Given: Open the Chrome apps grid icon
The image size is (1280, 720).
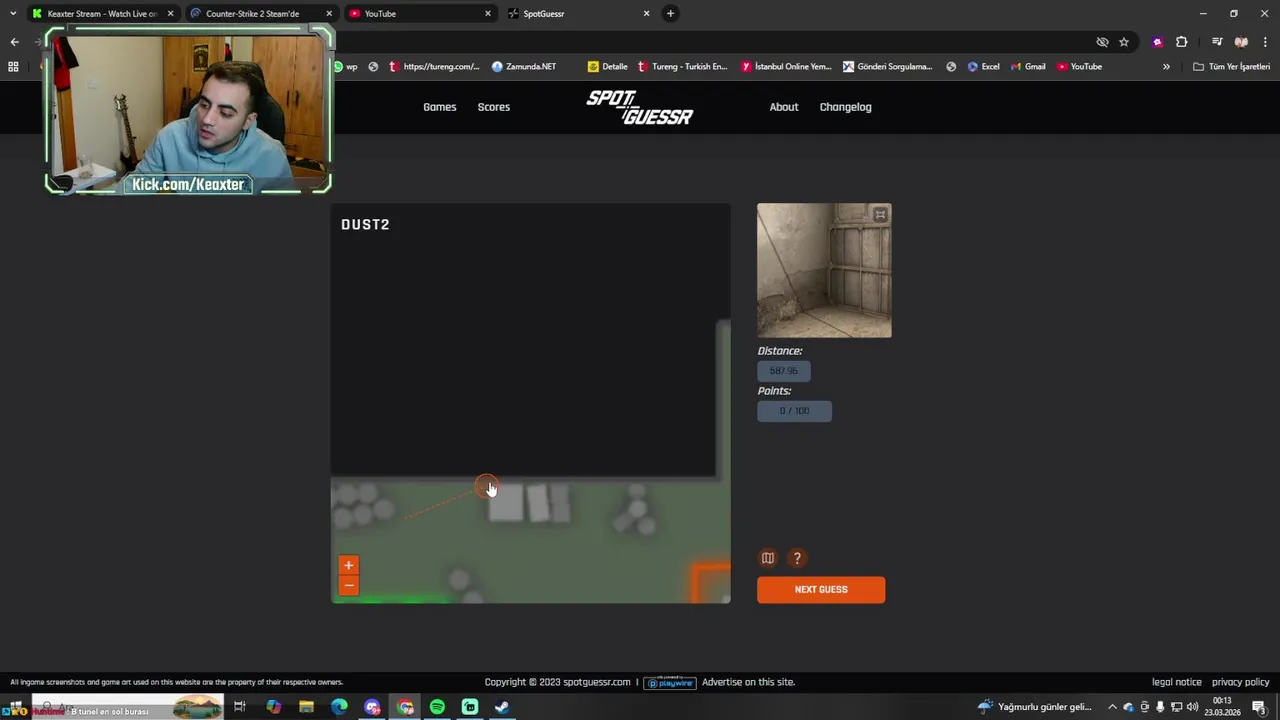Looking at the screenshot, I should point(13,67).
